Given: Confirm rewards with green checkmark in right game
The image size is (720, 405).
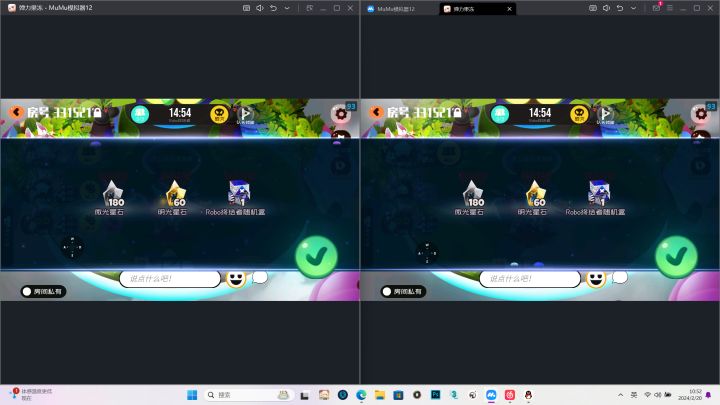Looking at the screenshot, I should point(676,256).
